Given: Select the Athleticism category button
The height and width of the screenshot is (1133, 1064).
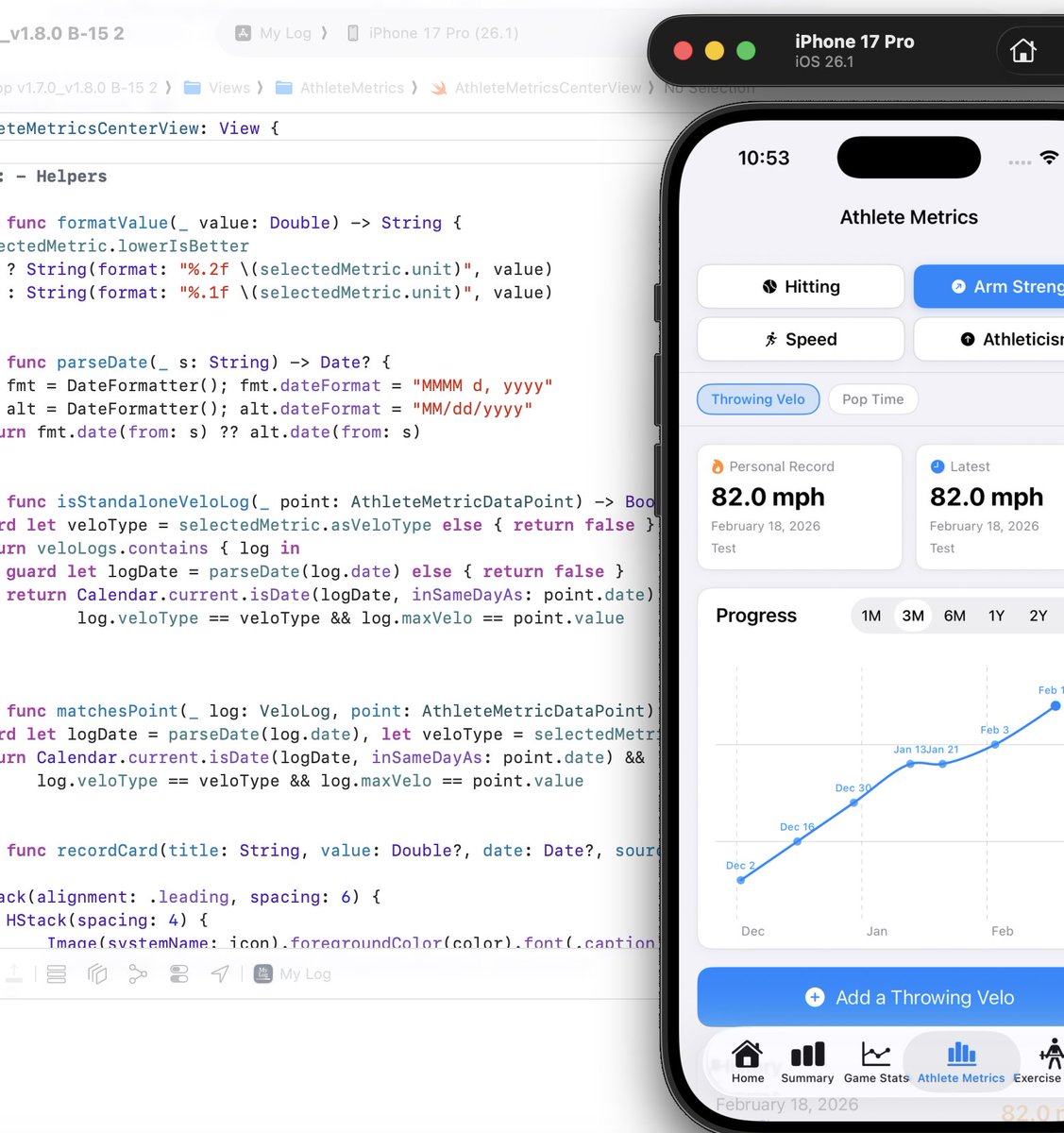Looking at the screenshot, I should (x=988, y=339).
